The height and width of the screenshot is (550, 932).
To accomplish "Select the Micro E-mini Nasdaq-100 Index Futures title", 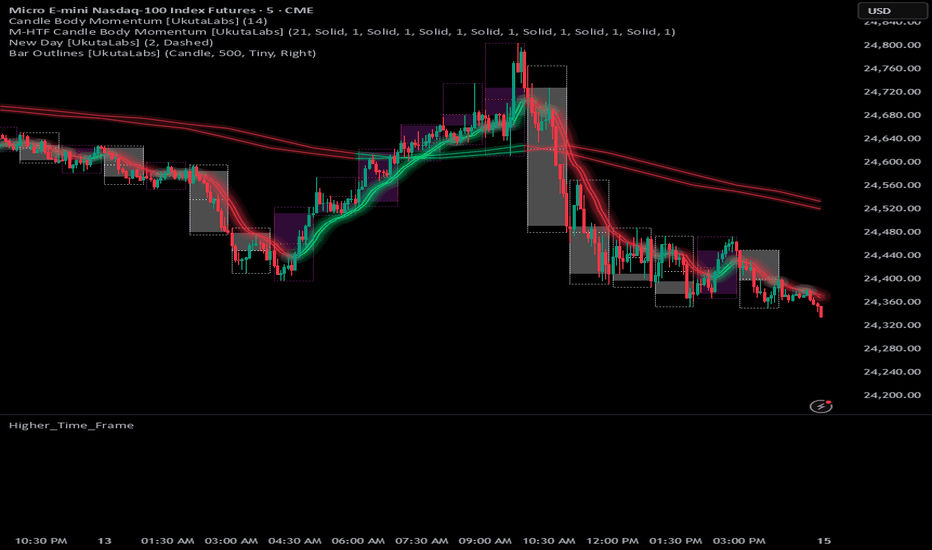I will pos(161,10).
